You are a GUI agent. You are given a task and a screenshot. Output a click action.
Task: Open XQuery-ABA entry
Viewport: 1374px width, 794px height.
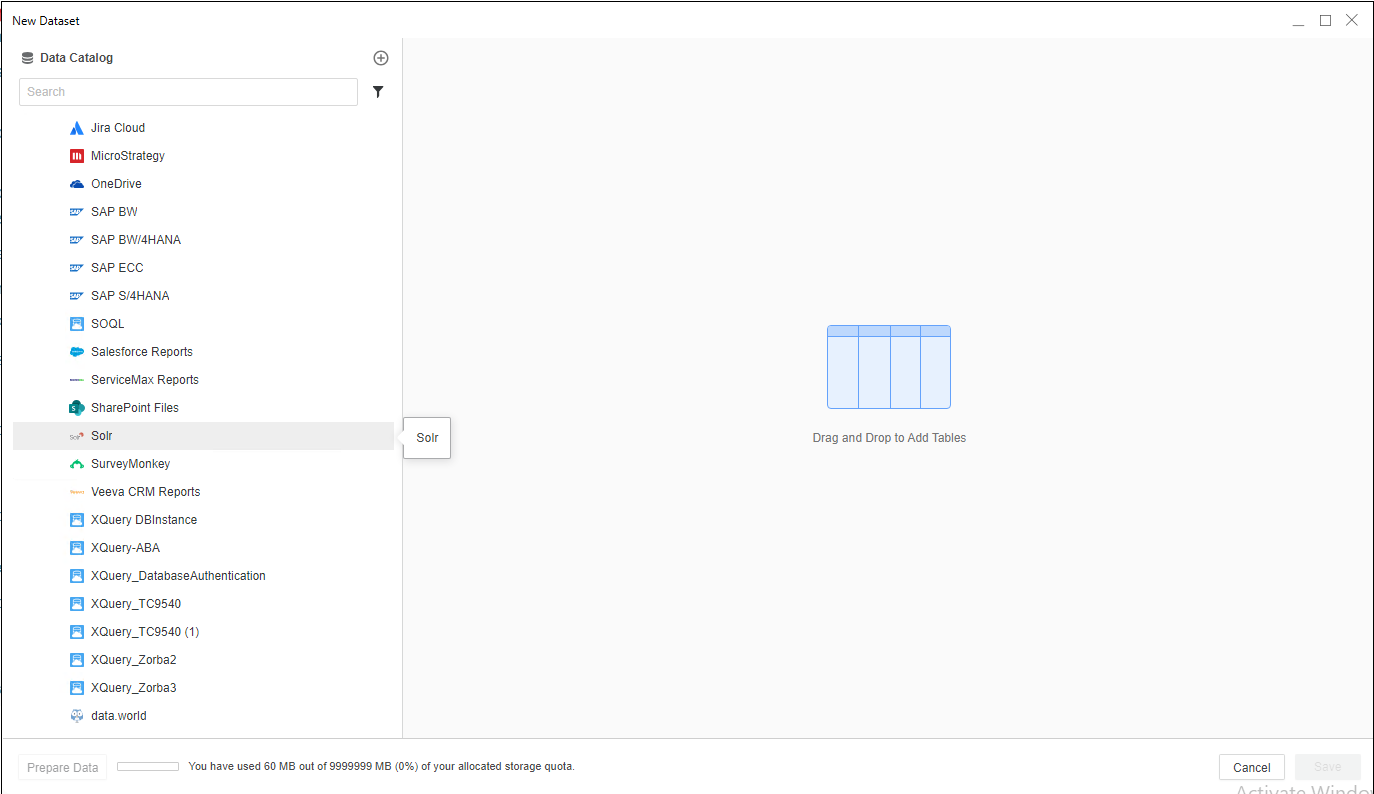[x=203, y=548]
